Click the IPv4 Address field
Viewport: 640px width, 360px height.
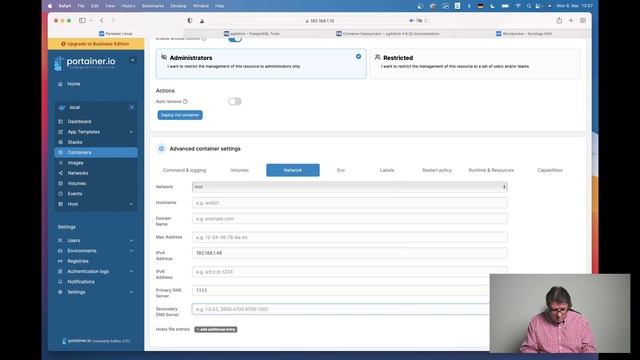[350, 253]
